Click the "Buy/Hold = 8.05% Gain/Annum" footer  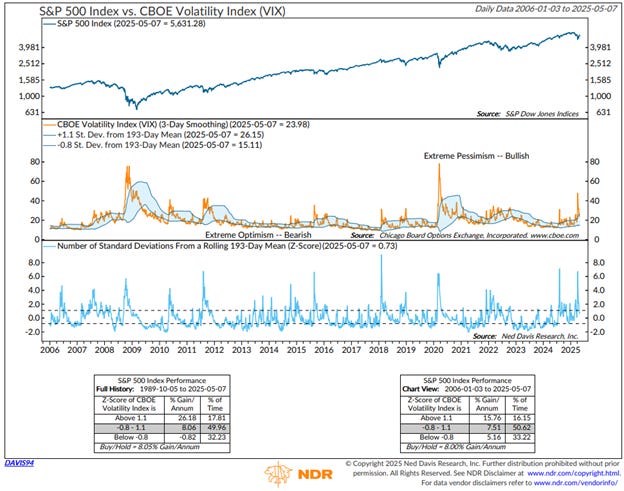[149, 447]
